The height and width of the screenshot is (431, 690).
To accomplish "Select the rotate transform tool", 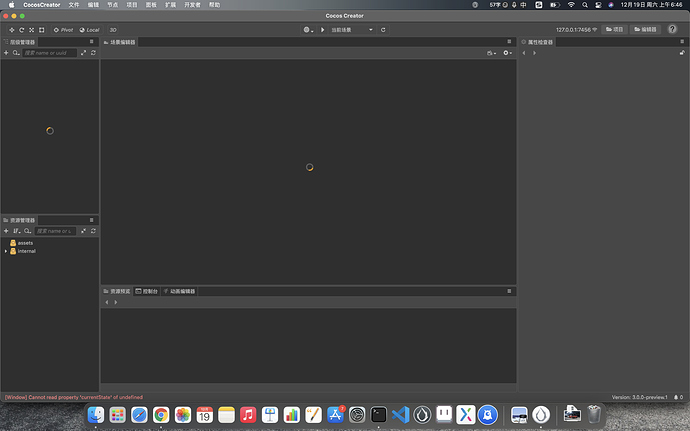I will coord(22,30).
